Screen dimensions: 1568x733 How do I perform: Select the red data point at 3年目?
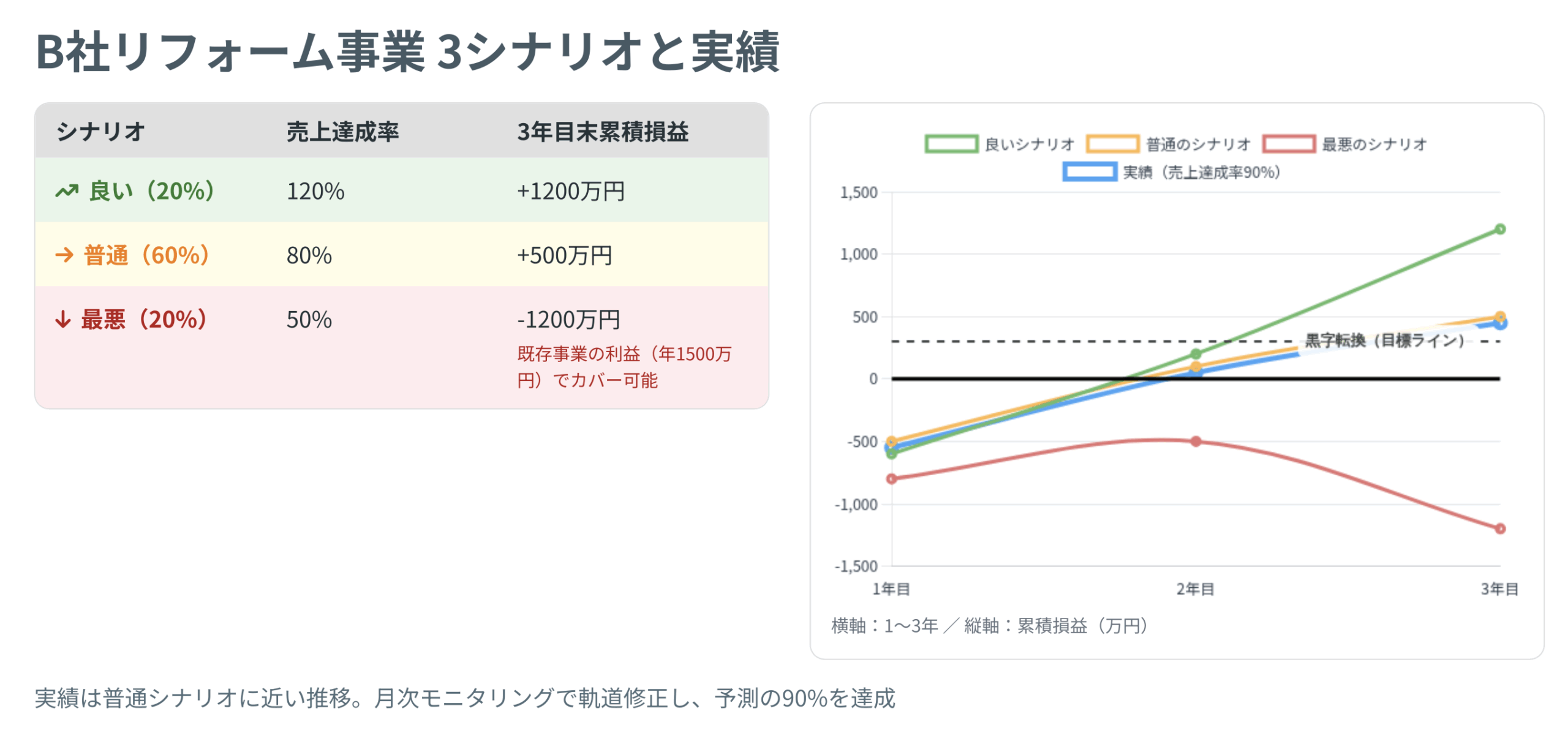click(x=1499, y=528)
